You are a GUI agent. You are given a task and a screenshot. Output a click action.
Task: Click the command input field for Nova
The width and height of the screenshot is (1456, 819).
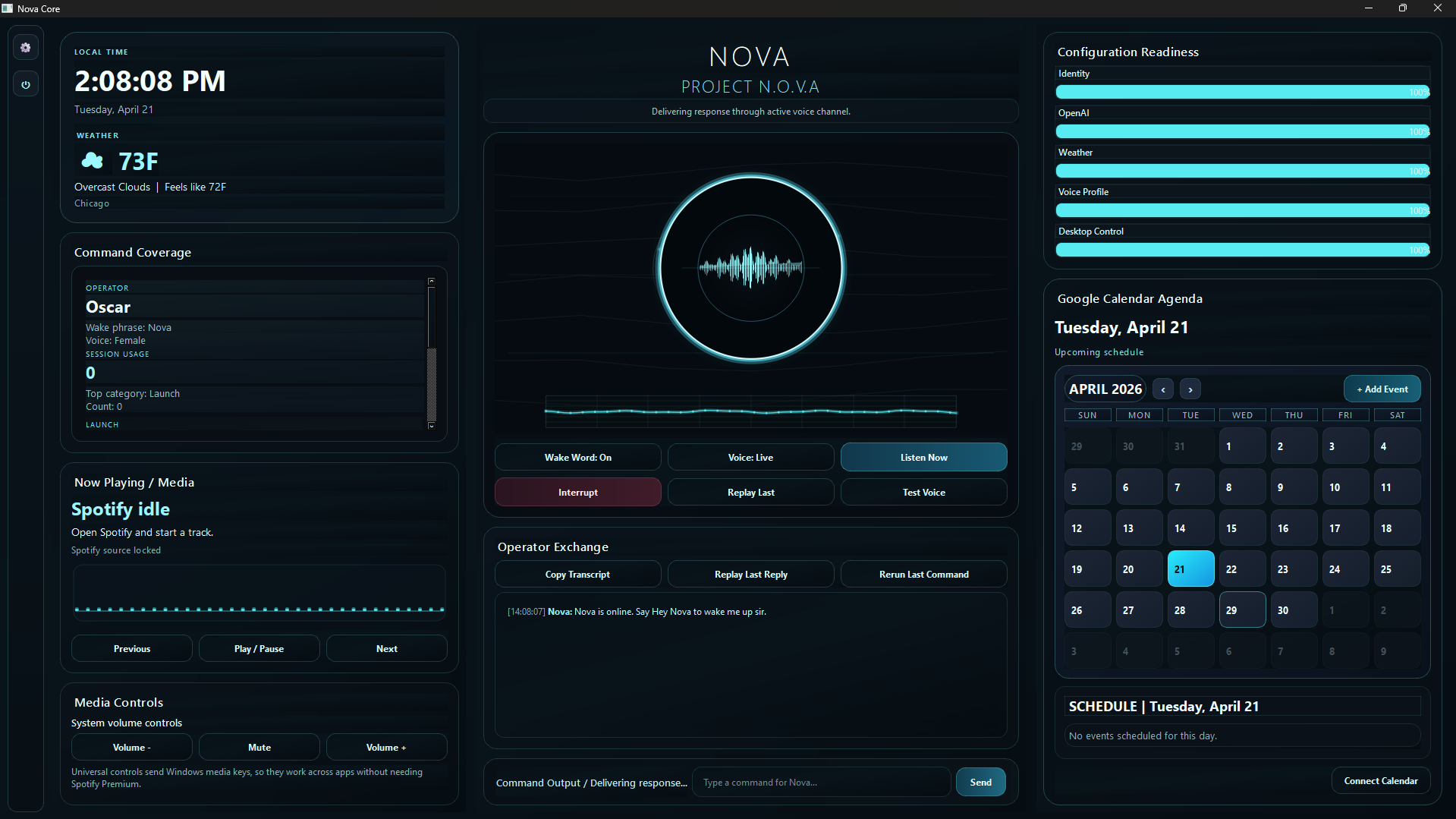821,782
